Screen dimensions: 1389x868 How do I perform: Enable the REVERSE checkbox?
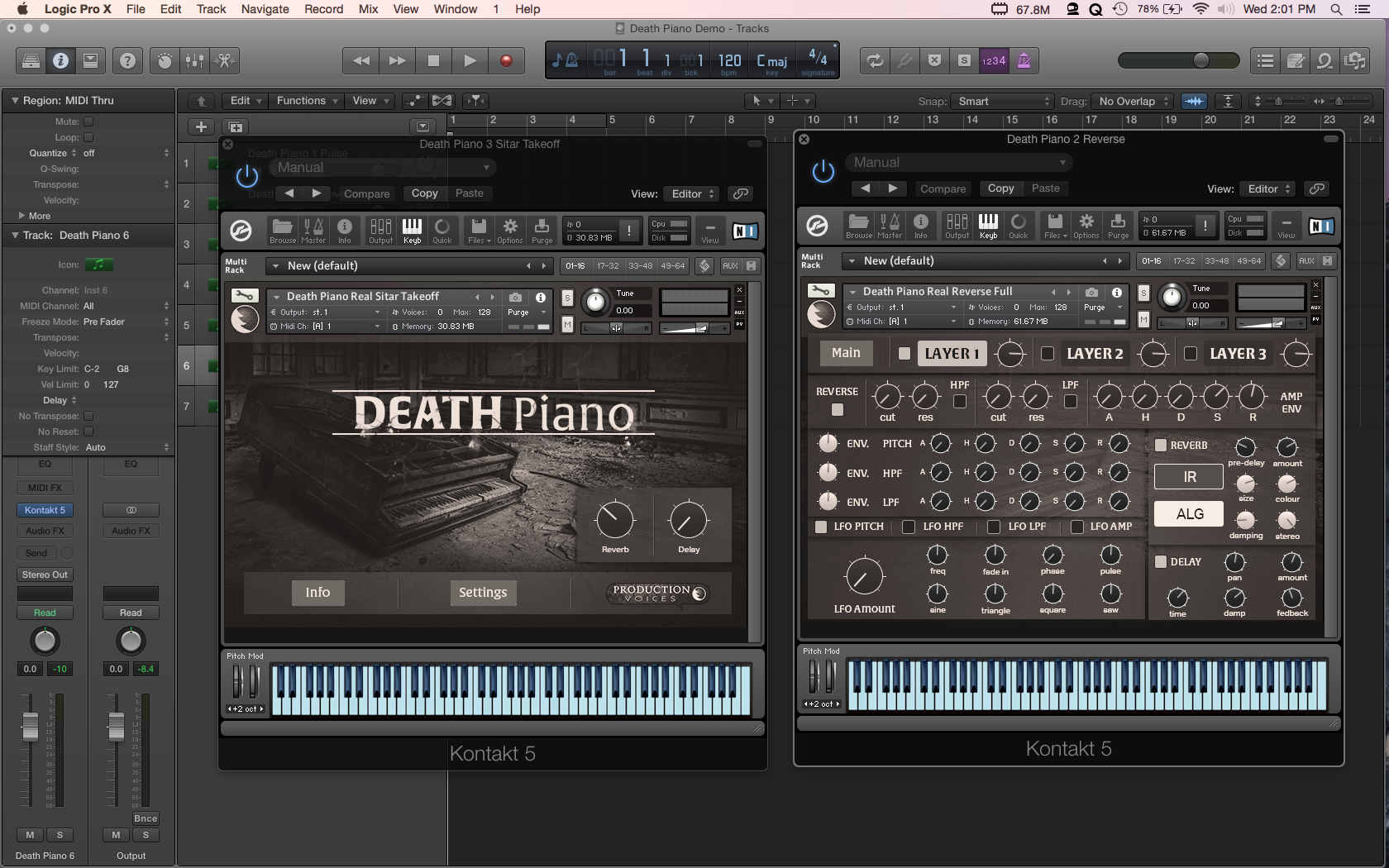point(837,409)
